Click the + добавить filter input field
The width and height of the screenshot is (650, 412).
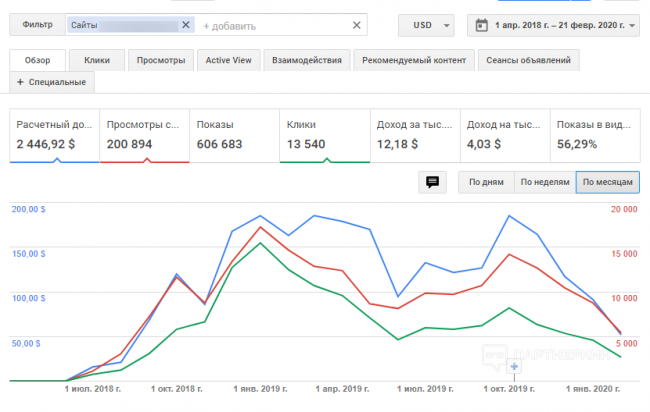click(x=270, y=25)
